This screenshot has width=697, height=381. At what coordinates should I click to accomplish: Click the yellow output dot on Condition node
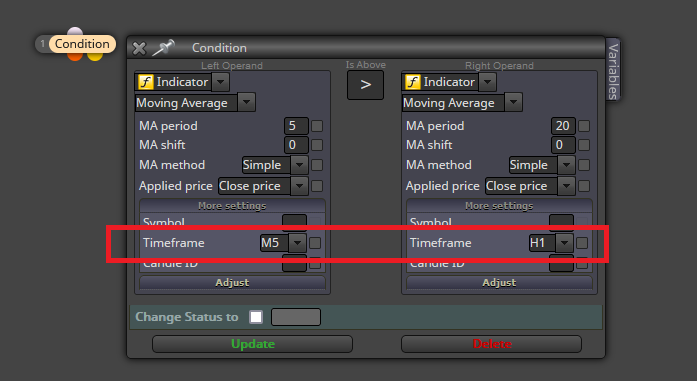(x=95, y=56)
